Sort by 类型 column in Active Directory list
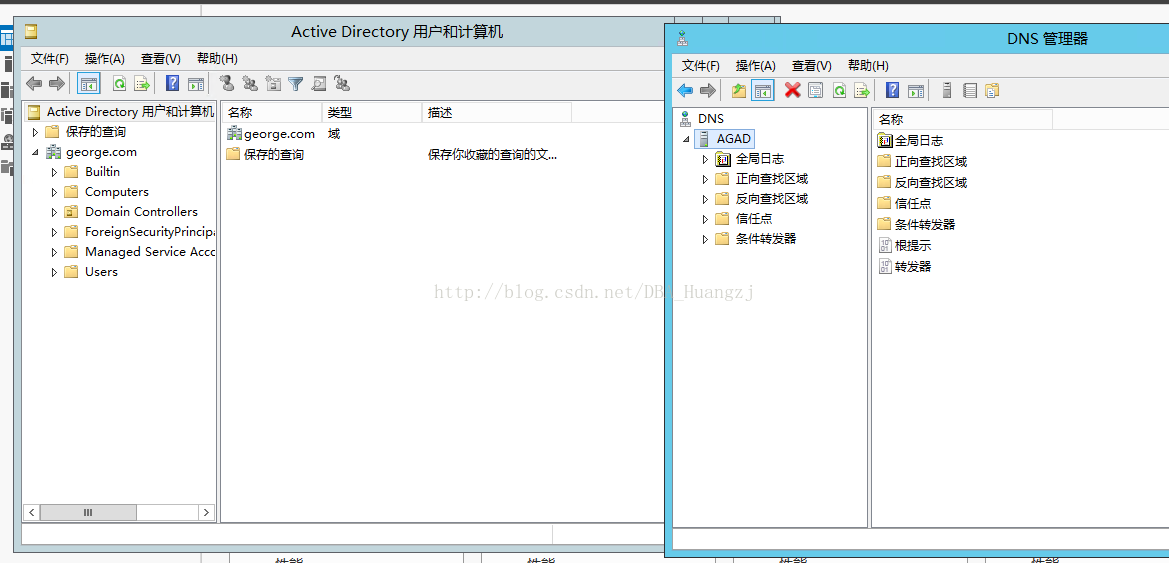The height and width of the screenshot is (563, 1169). 371,113
